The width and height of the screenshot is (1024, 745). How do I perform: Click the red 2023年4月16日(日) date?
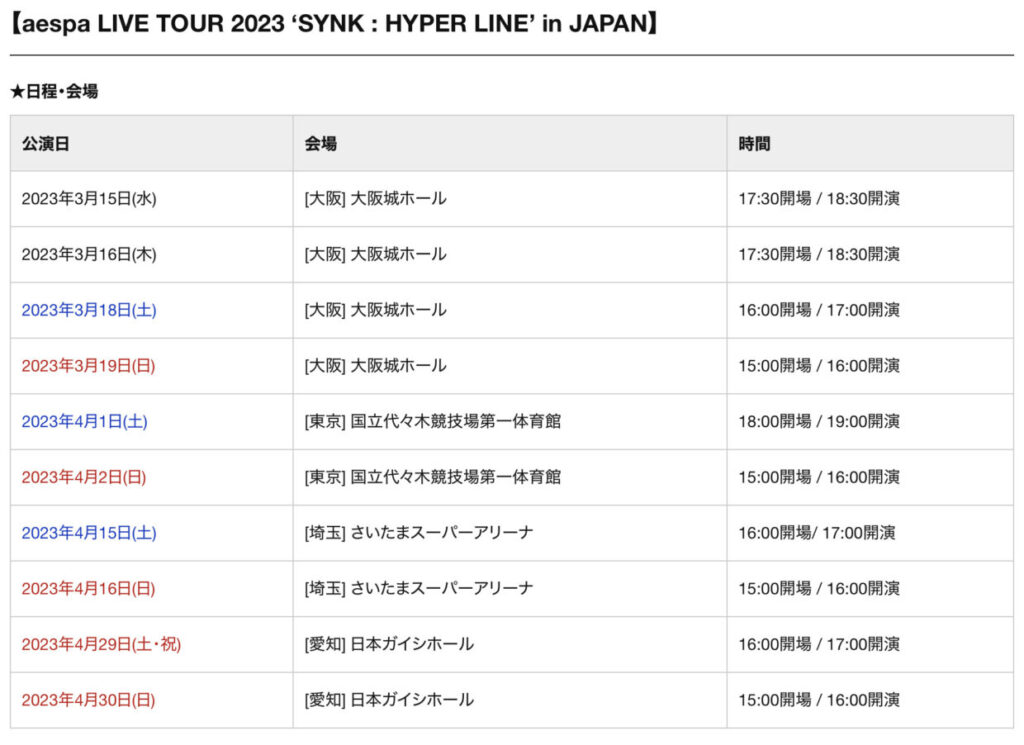88,588
